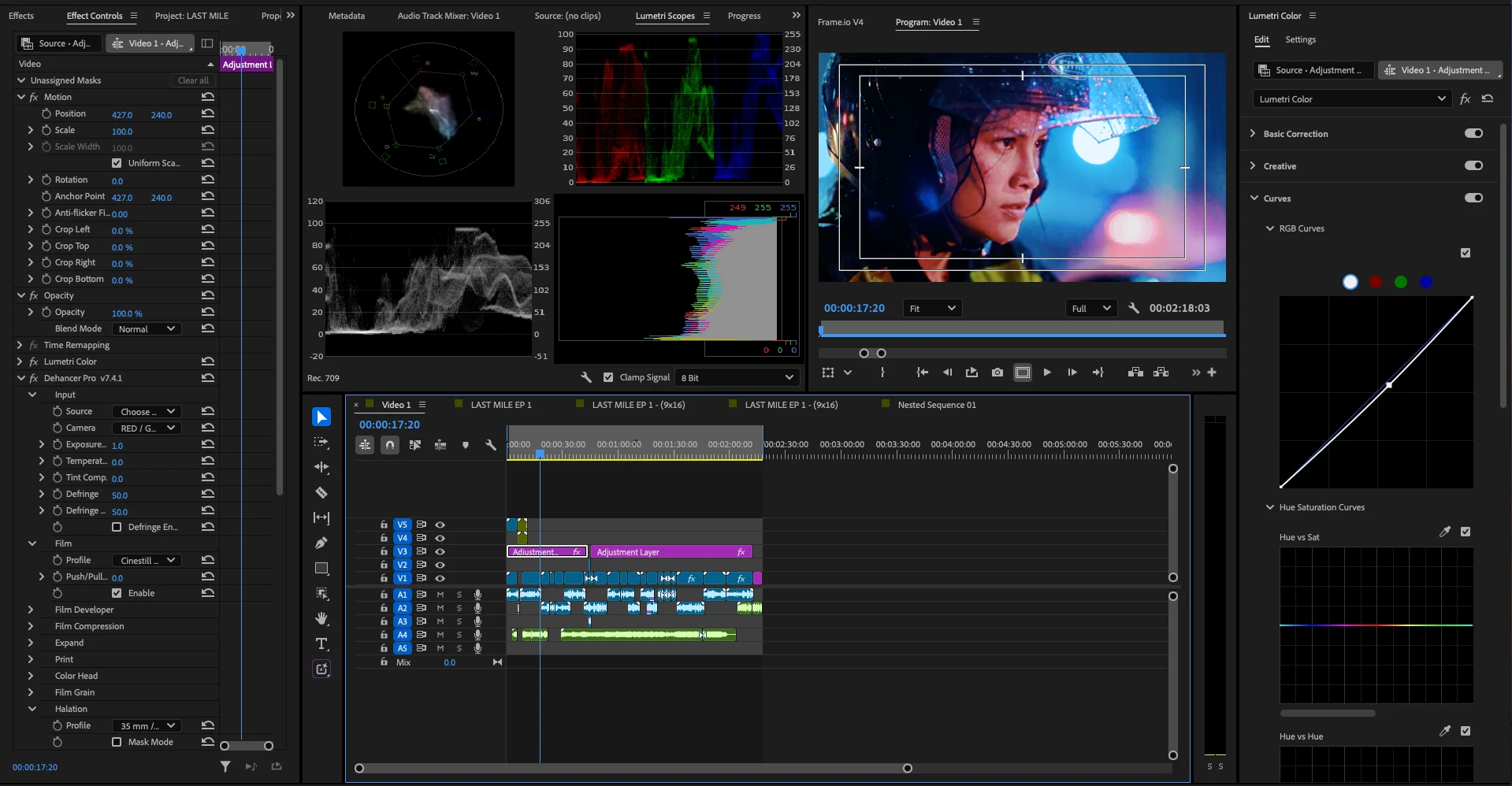Open Lumetri Scopes settings wrench

(x=586, y=377)
